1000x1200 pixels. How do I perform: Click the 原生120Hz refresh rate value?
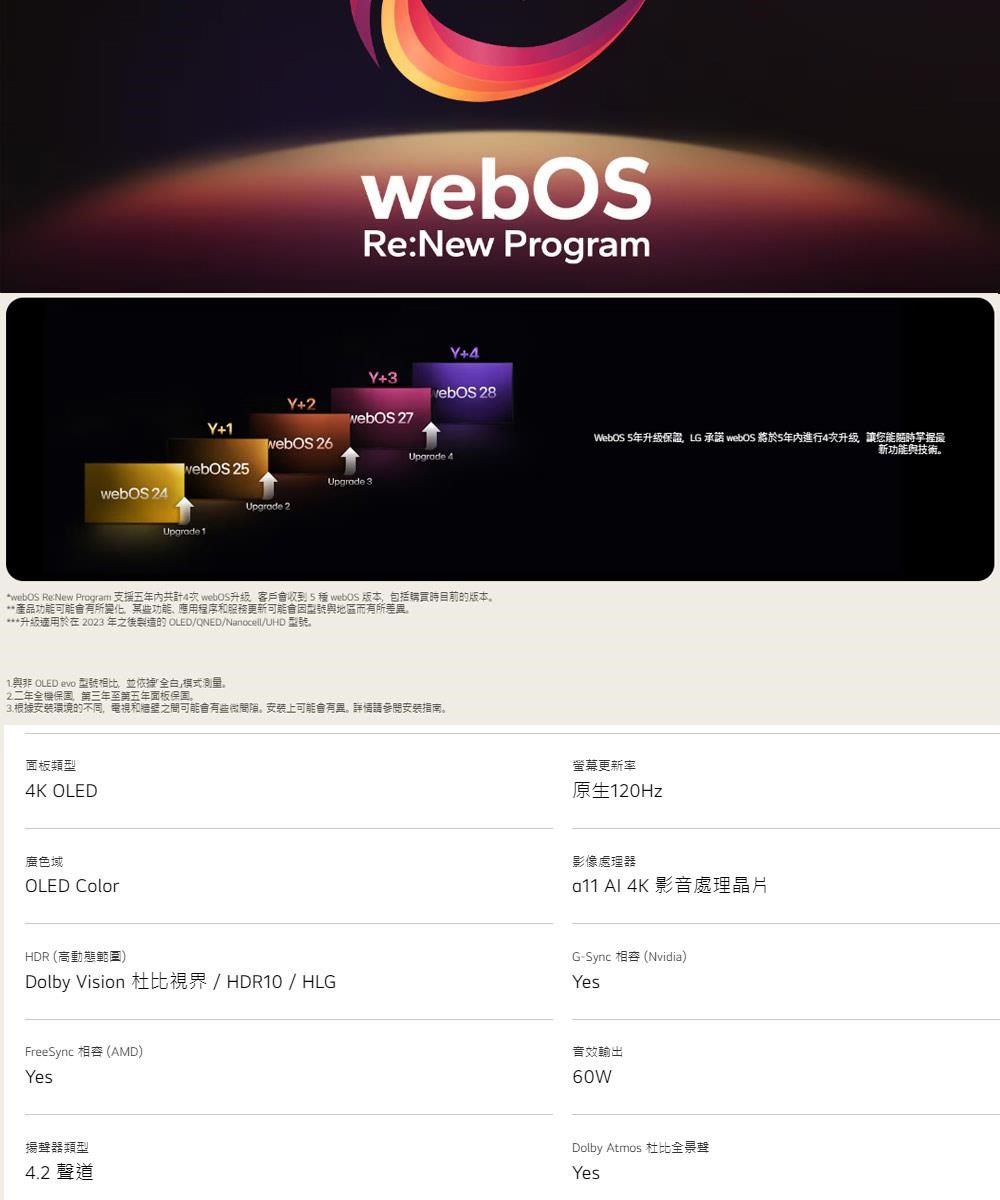[617, 791]
